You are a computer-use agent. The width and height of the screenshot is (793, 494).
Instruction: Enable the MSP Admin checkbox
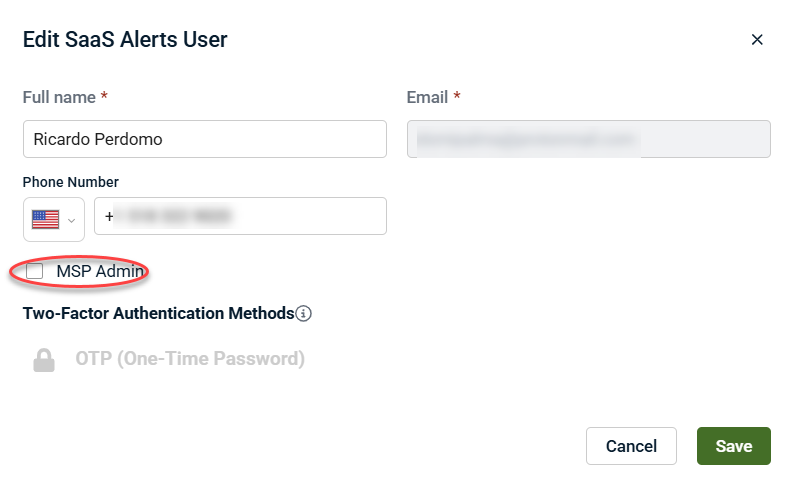click(35, 271)
